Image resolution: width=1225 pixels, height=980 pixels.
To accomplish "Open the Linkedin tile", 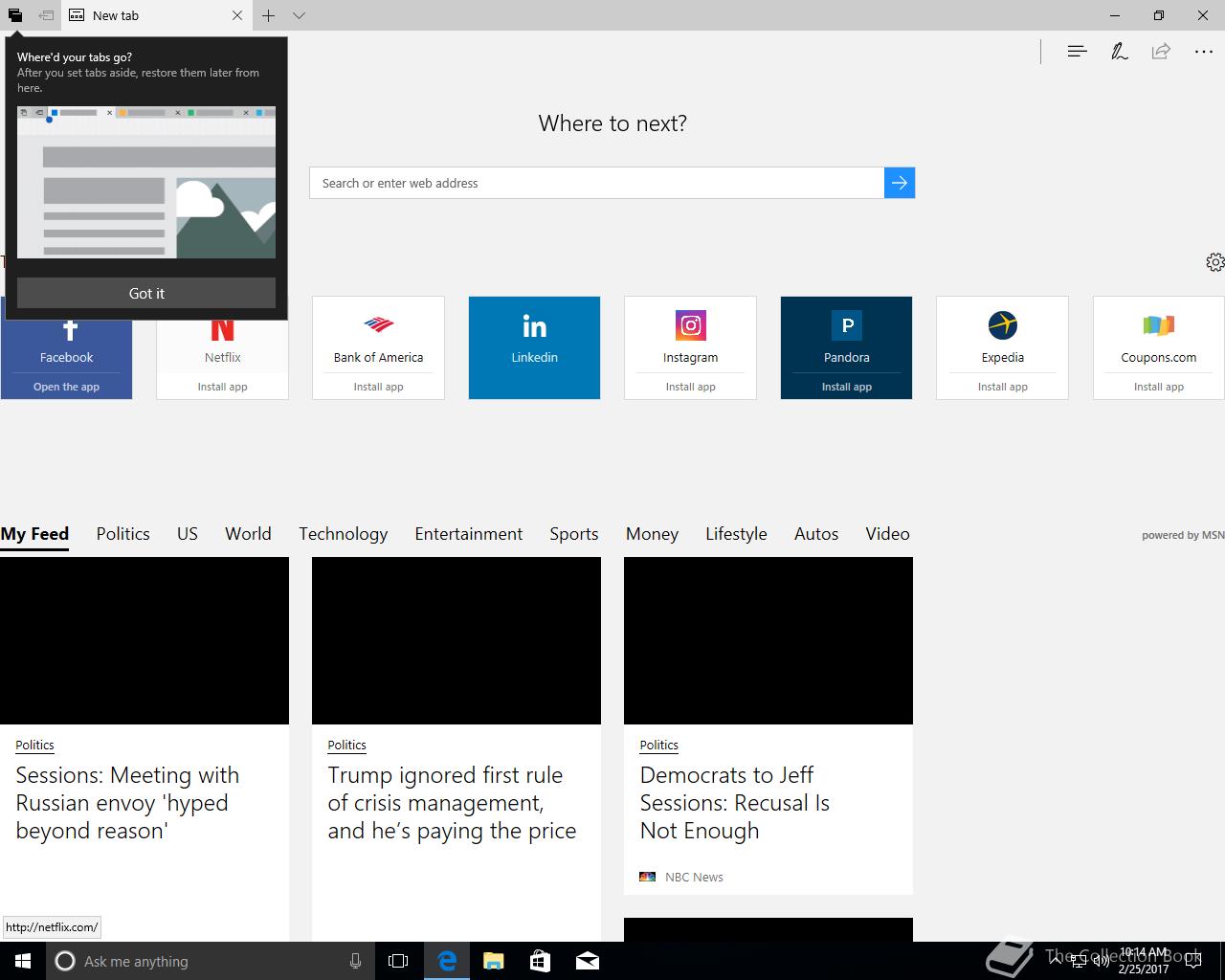I will 534,347.
